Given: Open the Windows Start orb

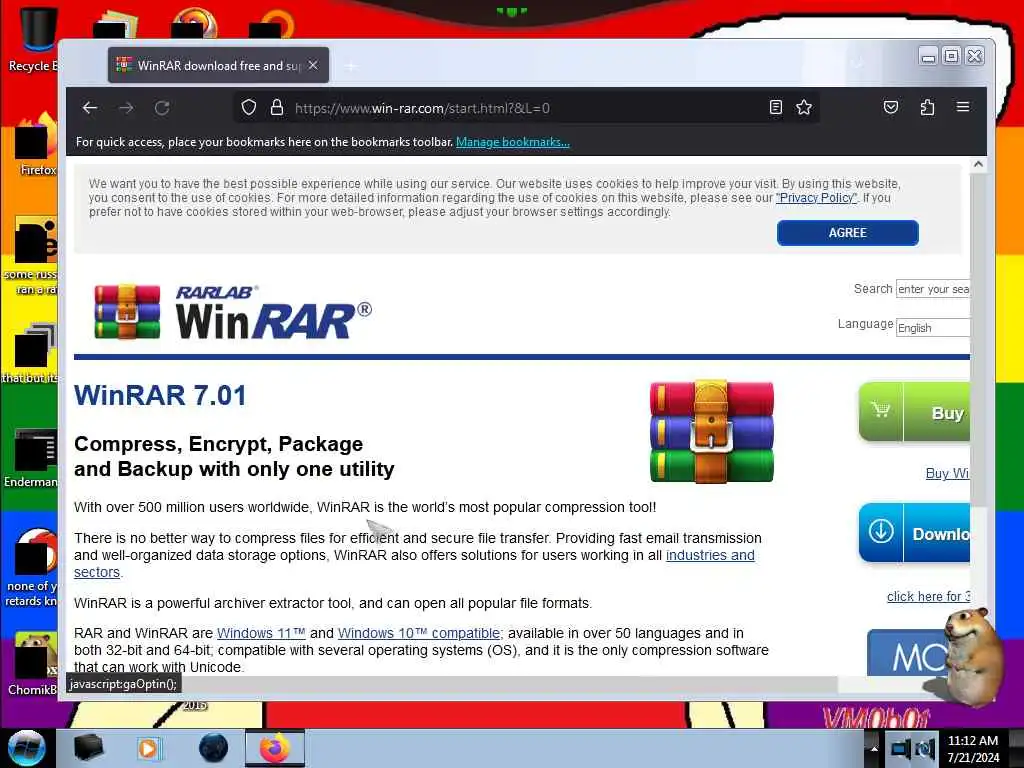Looking at the screenshot, I should (26, 748).
